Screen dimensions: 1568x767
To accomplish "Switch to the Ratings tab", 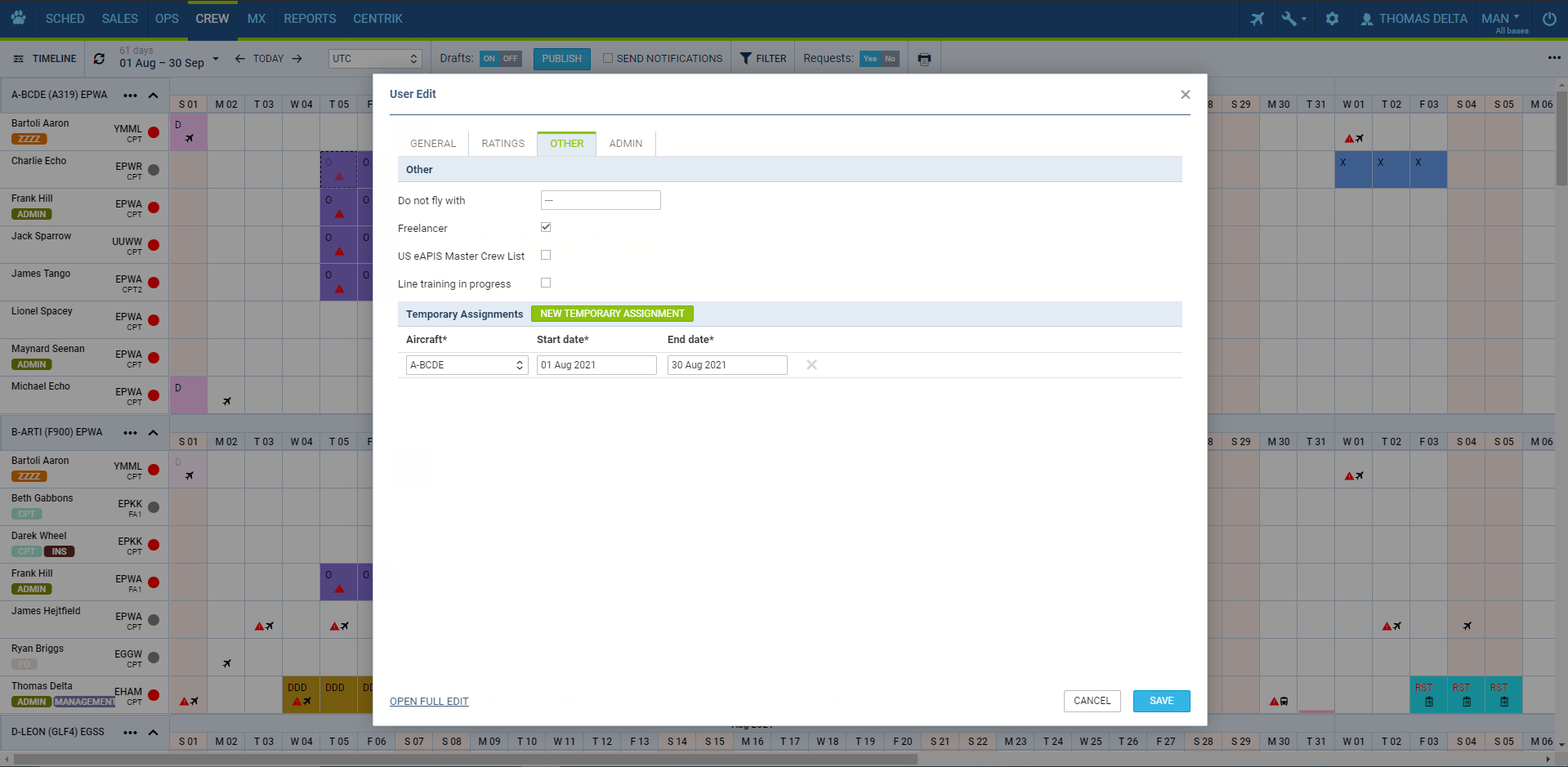I will [503, 144].
